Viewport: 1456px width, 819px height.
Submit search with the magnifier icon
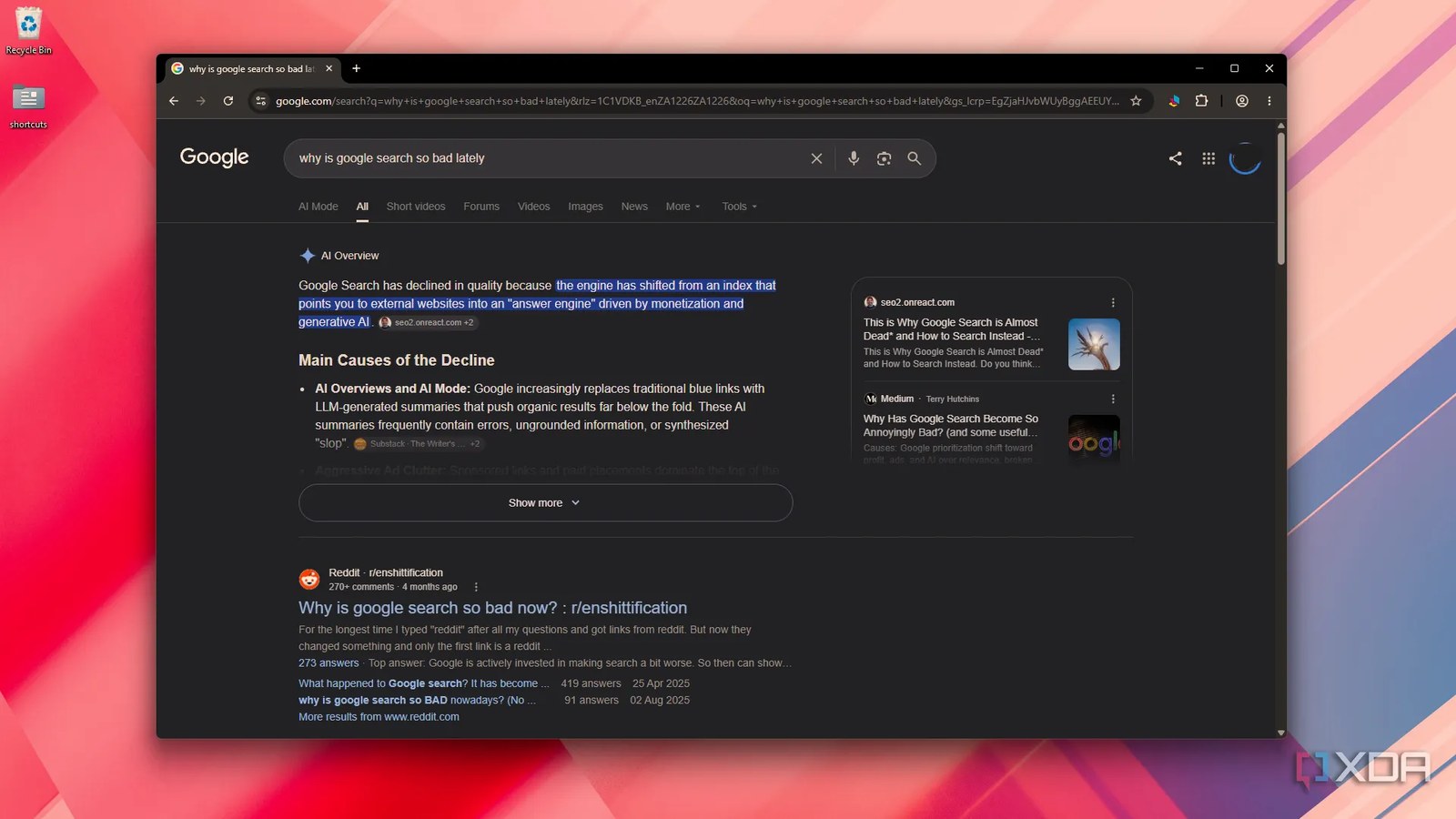coord(914,158)
